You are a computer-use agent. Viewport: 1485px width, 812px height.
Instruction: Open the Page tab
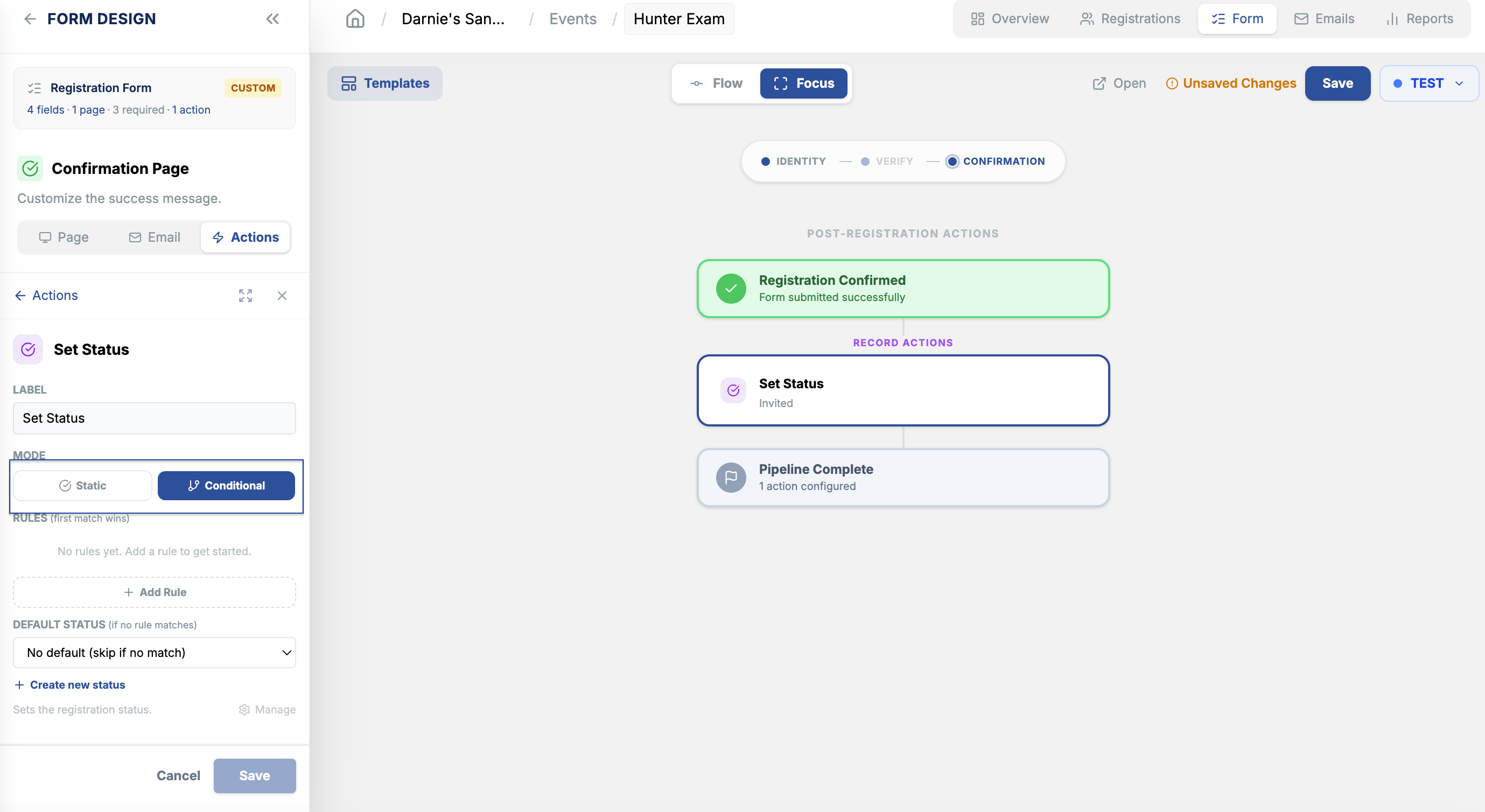(x=64, y=237)
